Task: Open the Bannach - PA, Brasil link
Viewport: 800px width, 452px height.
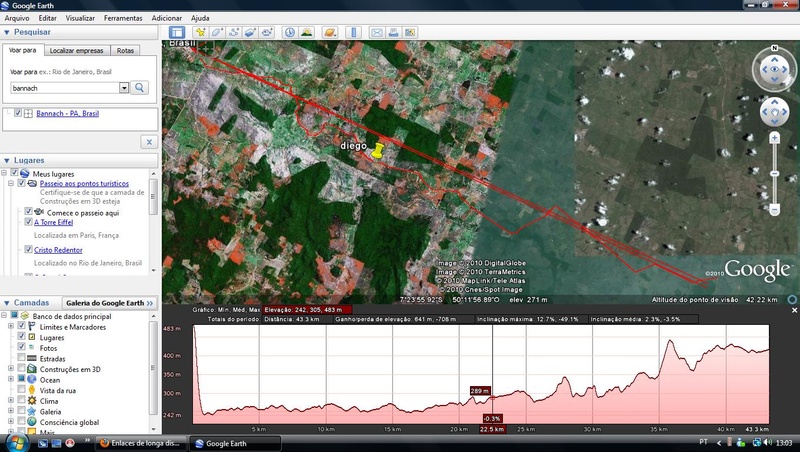Action: point(67,113)
